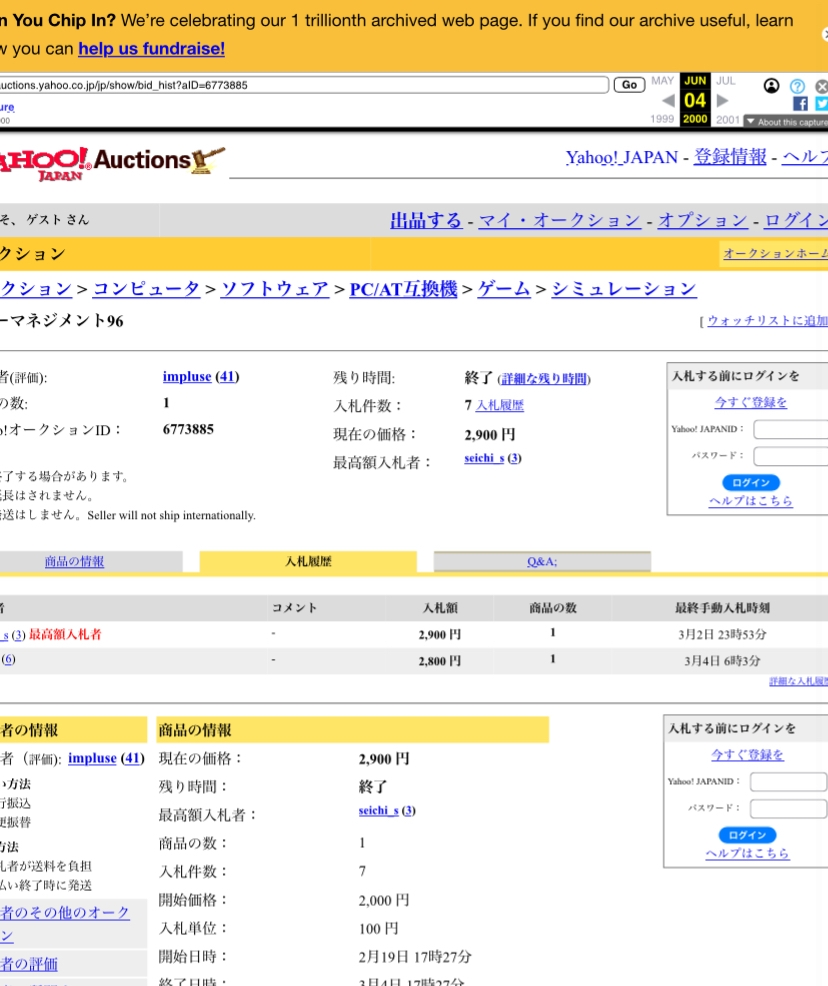Image resolution: width=828 pixels, height=986 pixels.
Task: Open シミュレーション breadcrumb category
Action: tap(624, 289)
